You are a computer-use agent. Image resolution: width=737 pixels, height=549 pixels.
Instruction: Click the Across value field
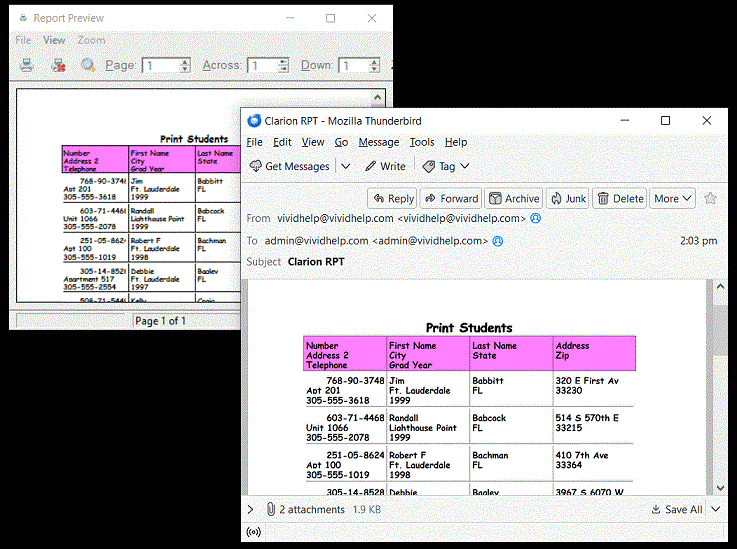point(263,65)
